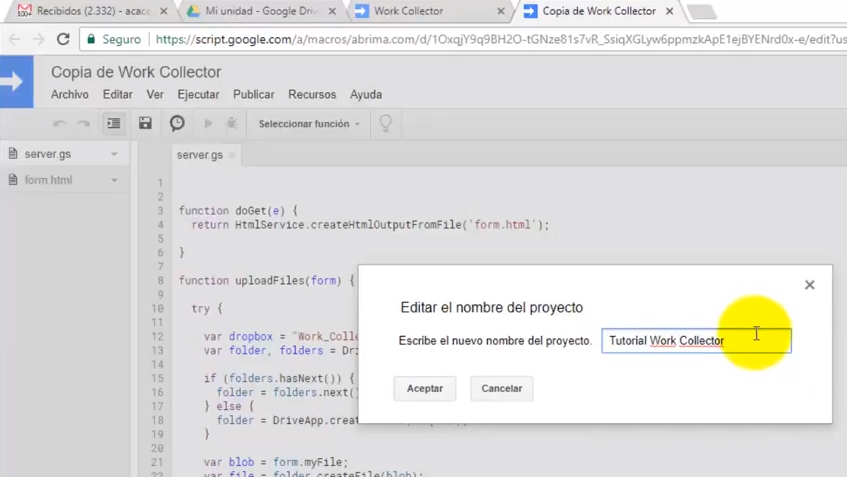
Task: Click the code line 'function doGet(e) {'
Action: [x=238, y=211]
